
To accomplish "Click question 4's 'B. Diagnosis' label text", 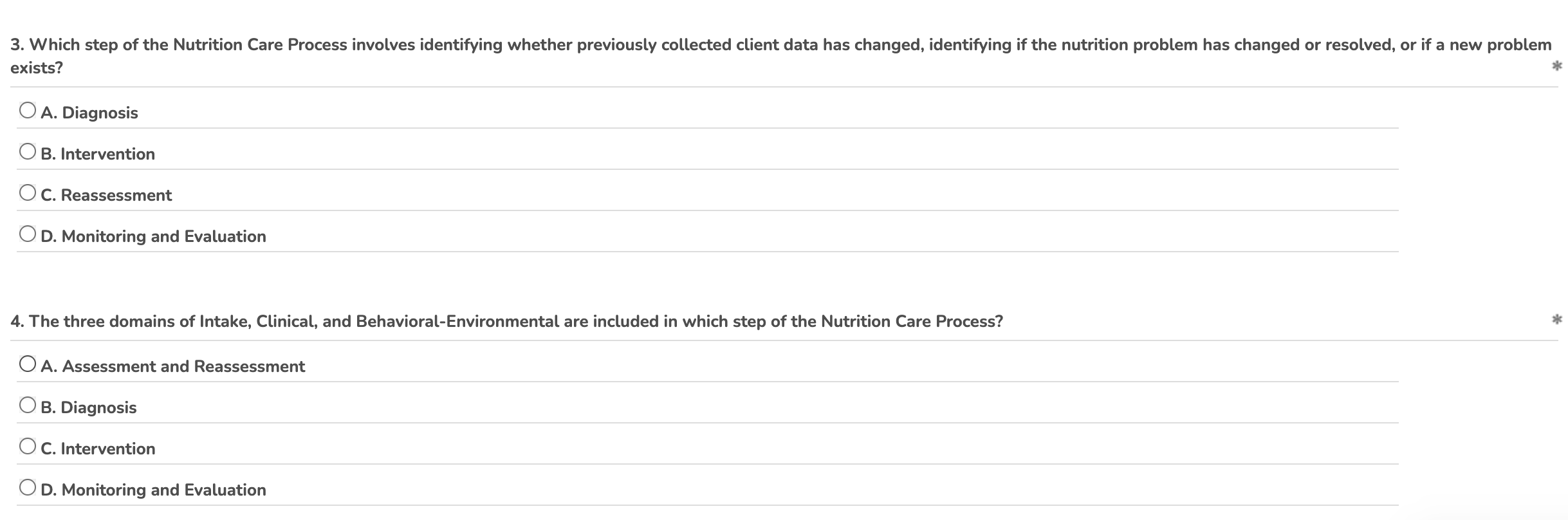I will click(89, 407).
